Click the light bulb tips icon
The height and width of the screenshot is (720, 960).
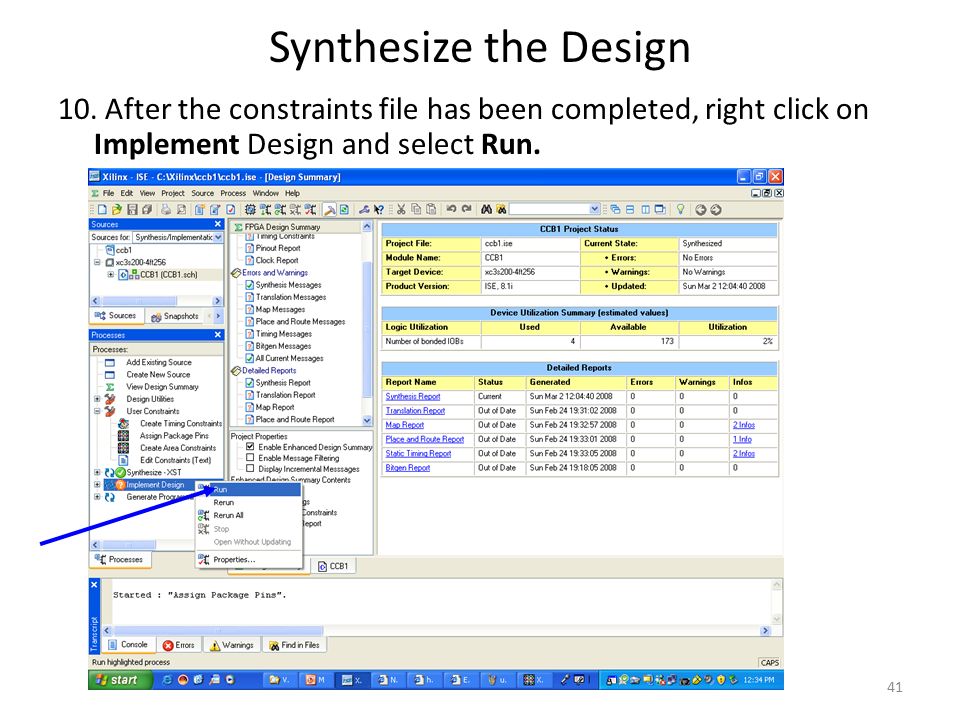tap(680, 209)
